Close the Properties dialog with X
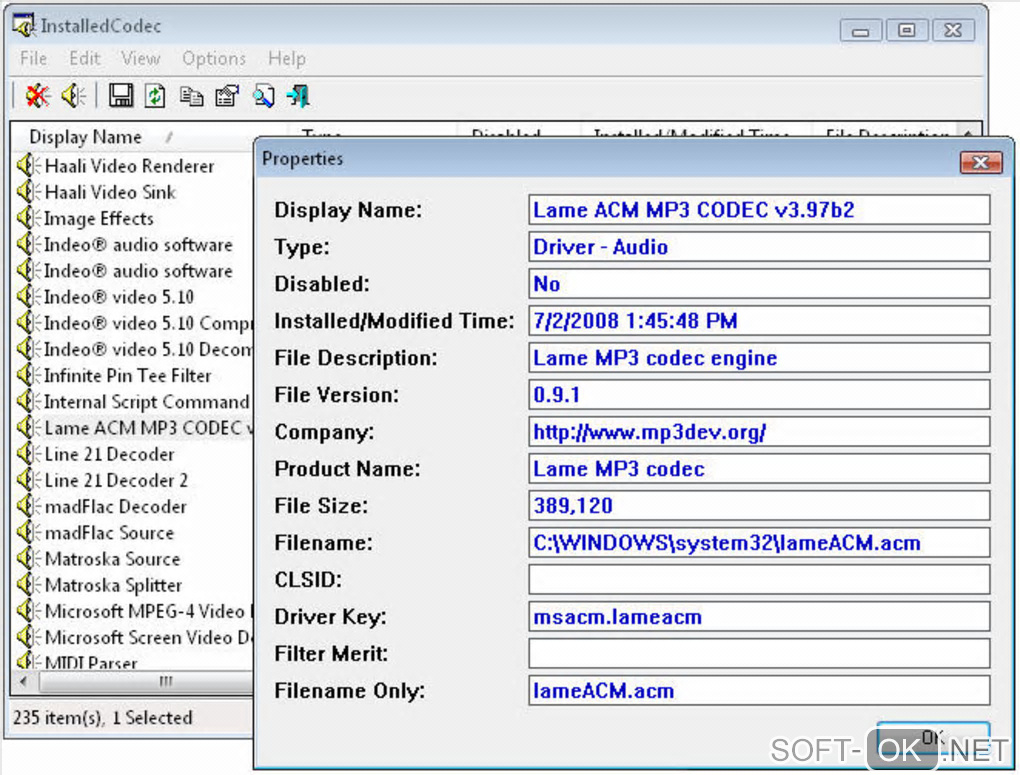Screen dimensions: 1020x775 coord(980,162)
